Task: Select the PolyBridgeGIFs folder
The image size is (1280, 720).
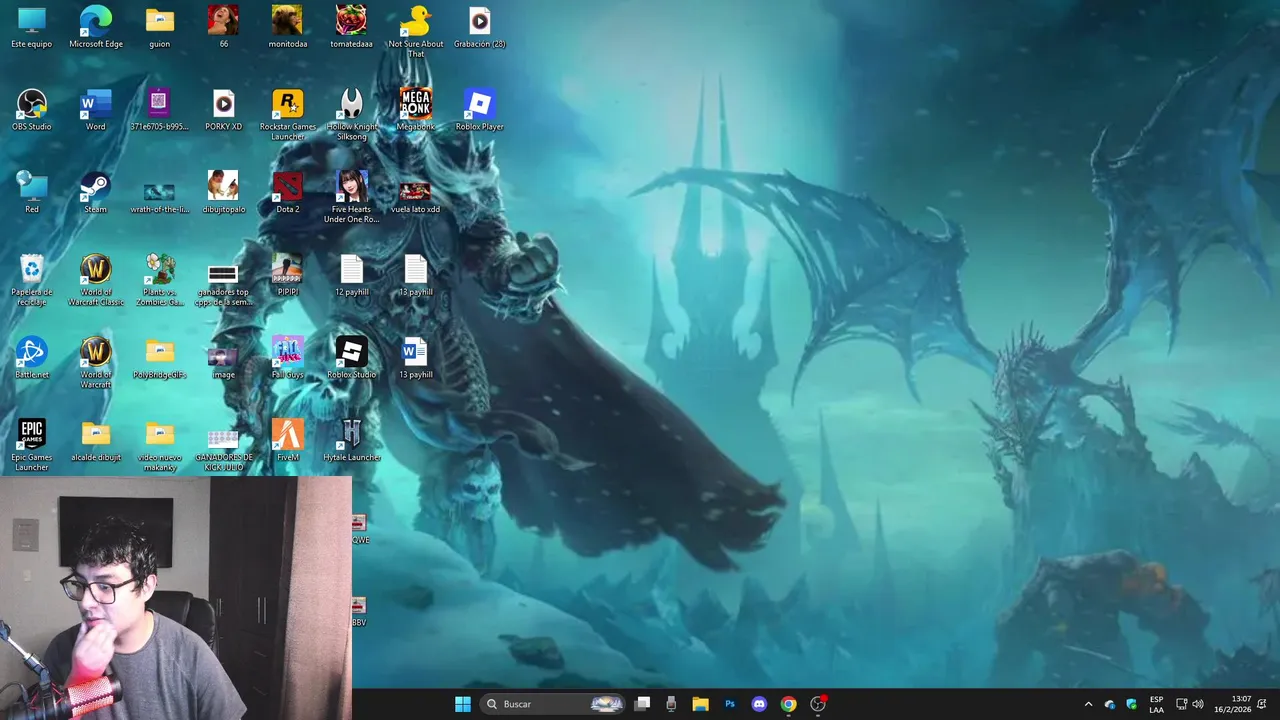Action: pos(159,358)
